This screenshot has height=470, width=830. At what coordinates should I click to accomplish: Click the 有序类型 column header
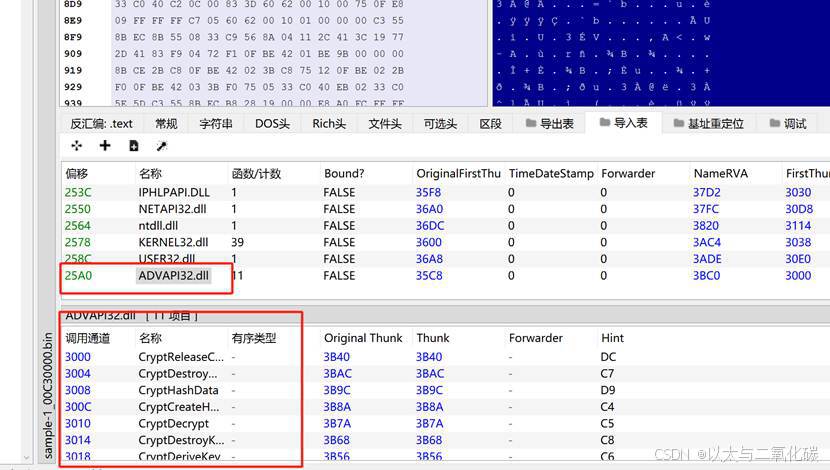click(x=254, y=338)
